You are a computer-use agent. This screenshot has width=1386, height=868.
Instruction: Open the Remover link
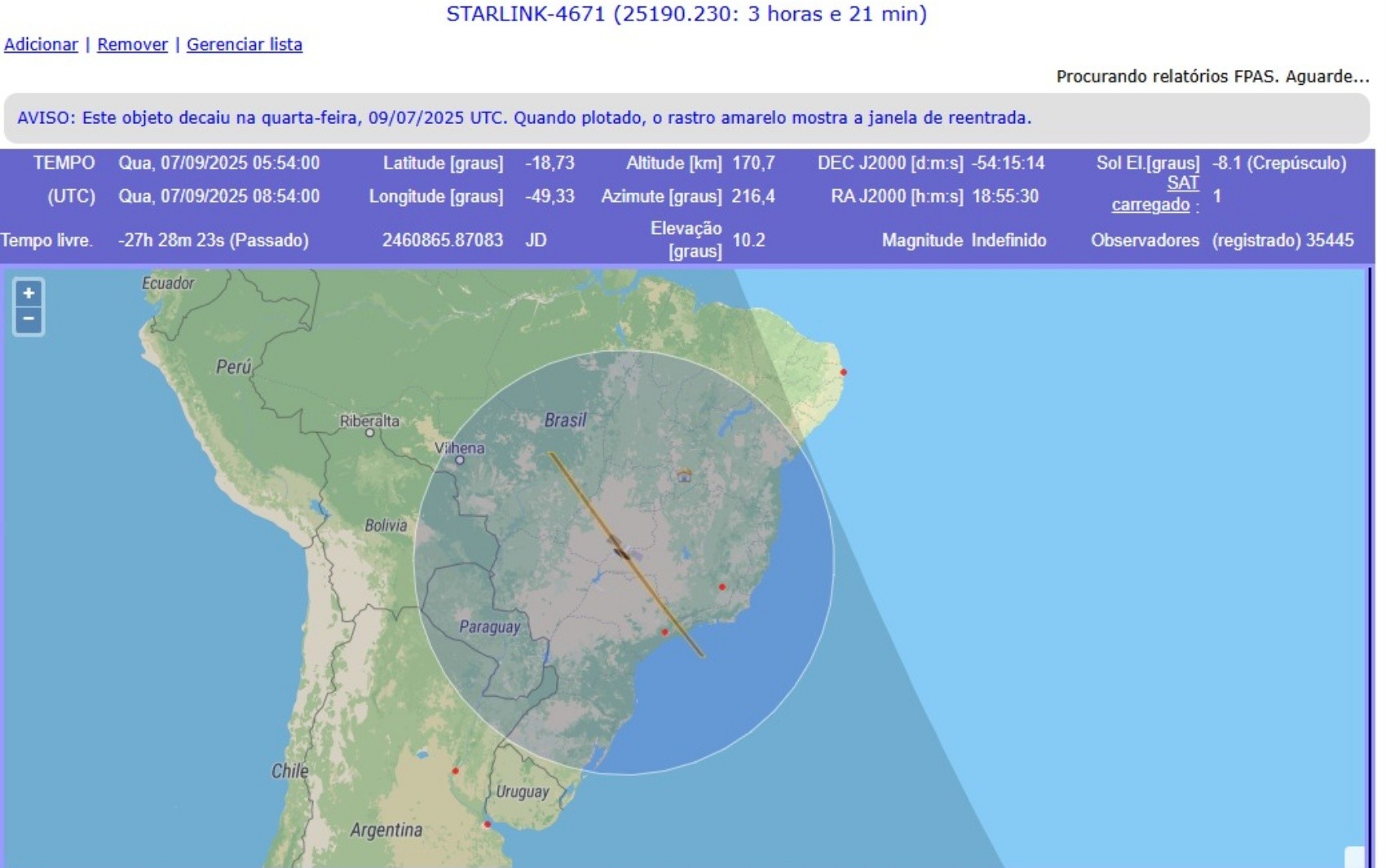[131, 45]
